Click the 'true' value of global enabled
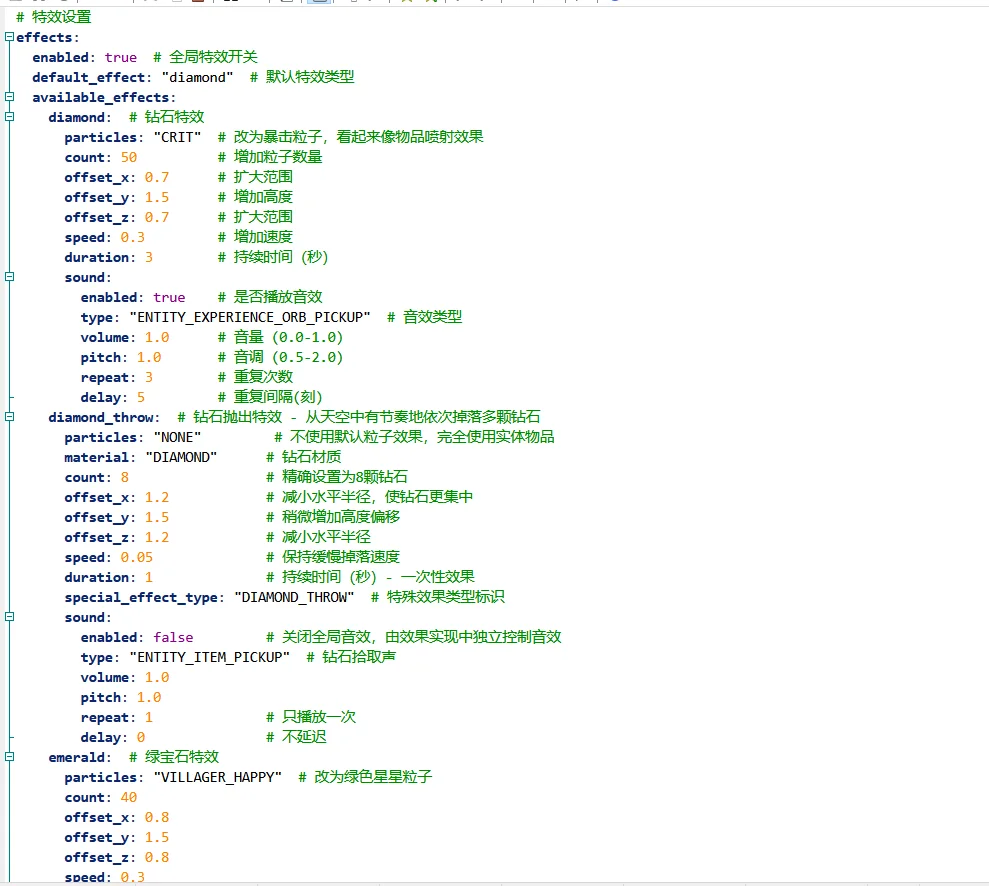Image resolution: width=989 pixels, height=886 pixels. 120,57
